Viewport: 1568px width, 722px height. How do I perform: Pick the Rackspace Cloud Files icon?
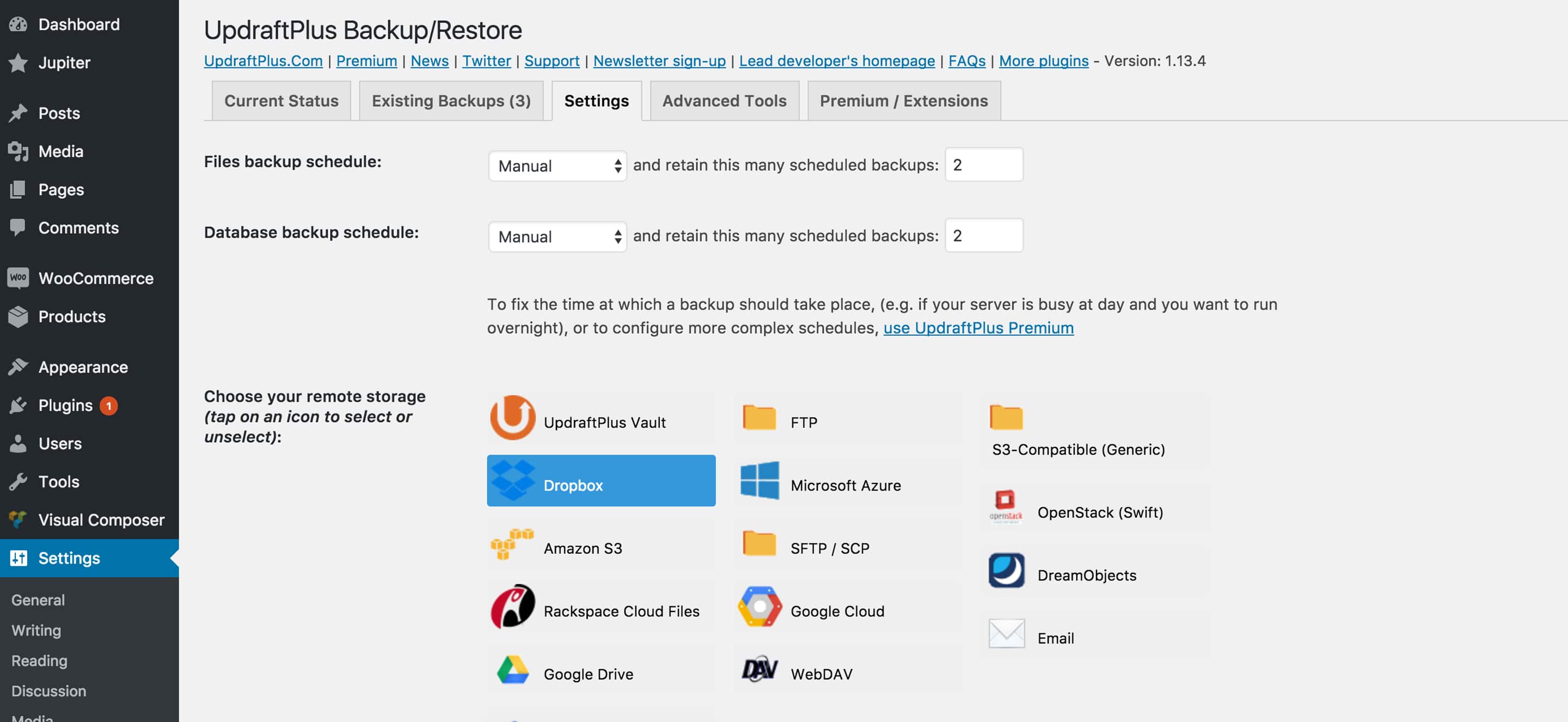tap(512, 607)
